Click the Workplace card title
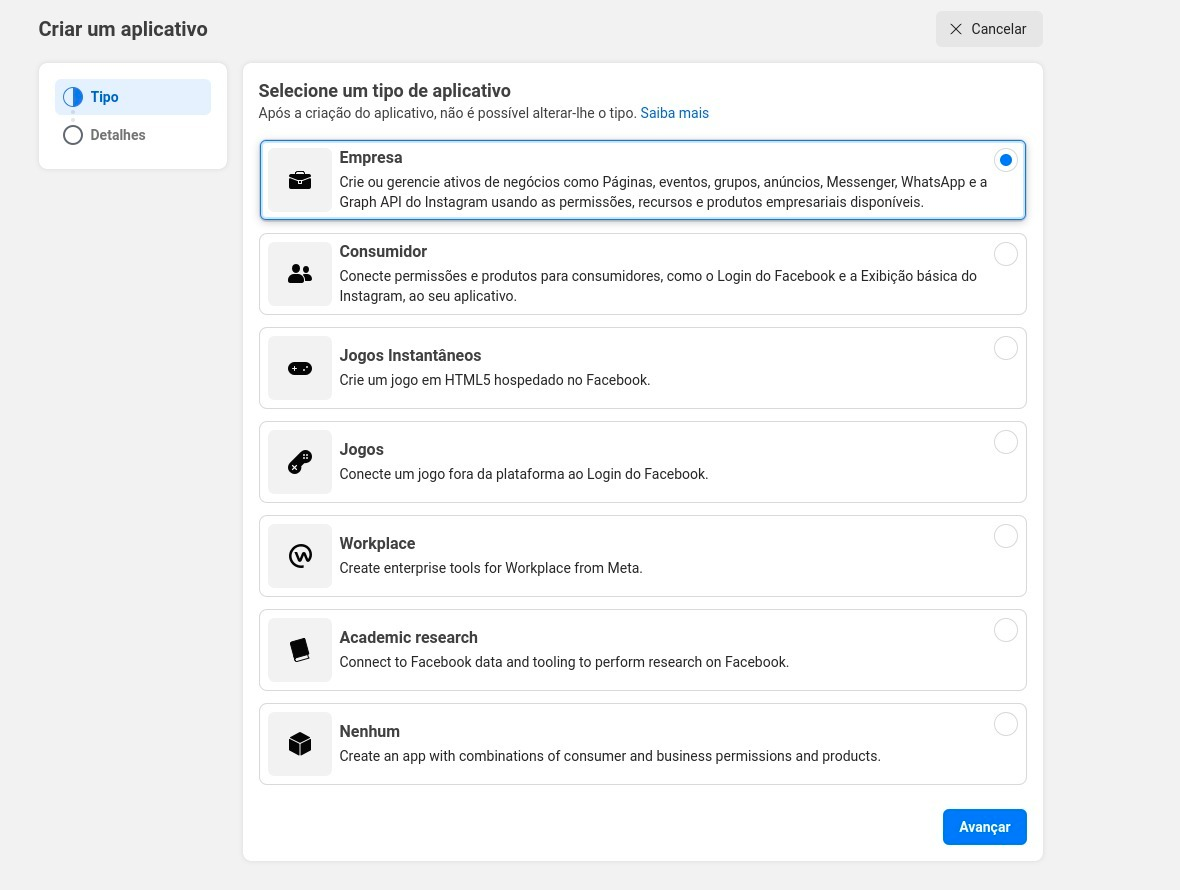1180x890 pixels. pos(377,543)
